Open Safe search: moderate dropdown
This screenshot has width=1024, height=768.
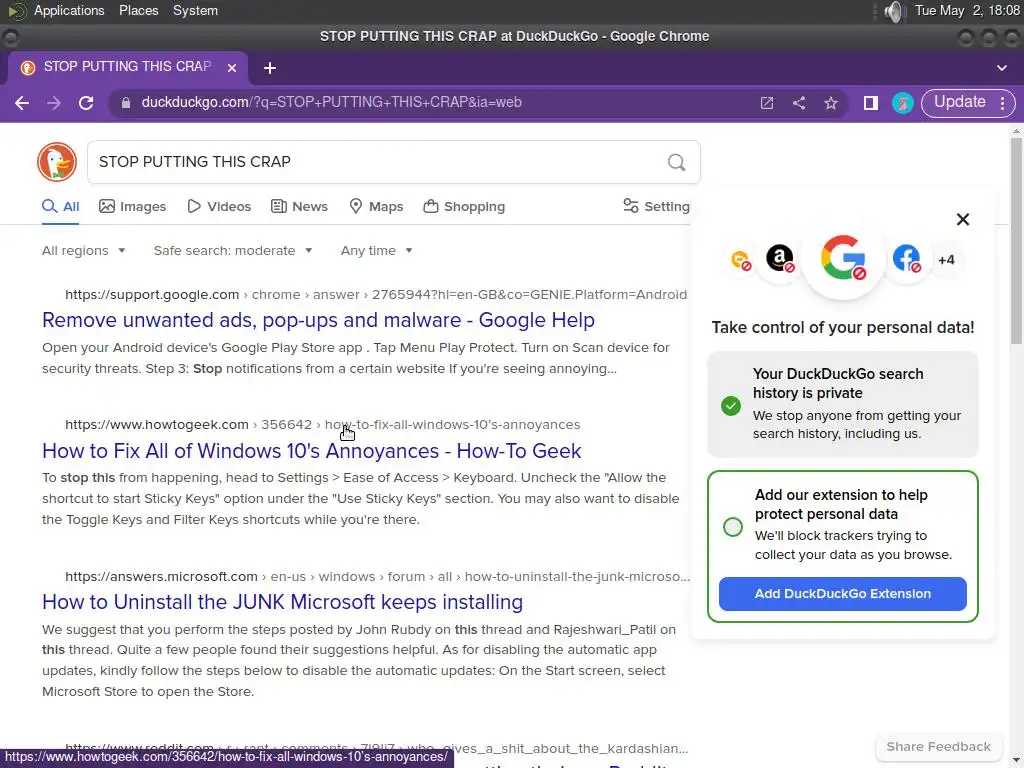(233, 251)
